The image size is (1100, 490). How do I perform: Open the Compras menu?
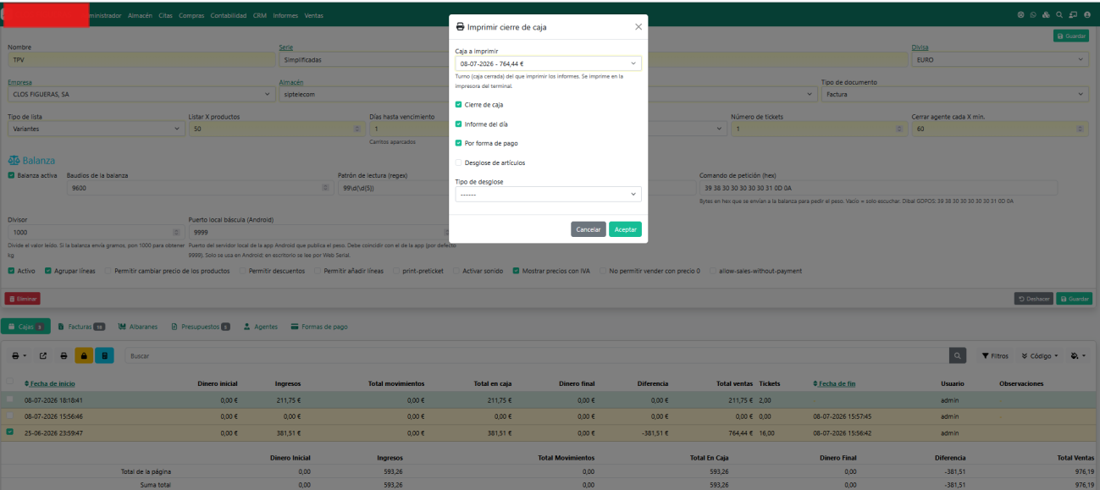point(192,15)
